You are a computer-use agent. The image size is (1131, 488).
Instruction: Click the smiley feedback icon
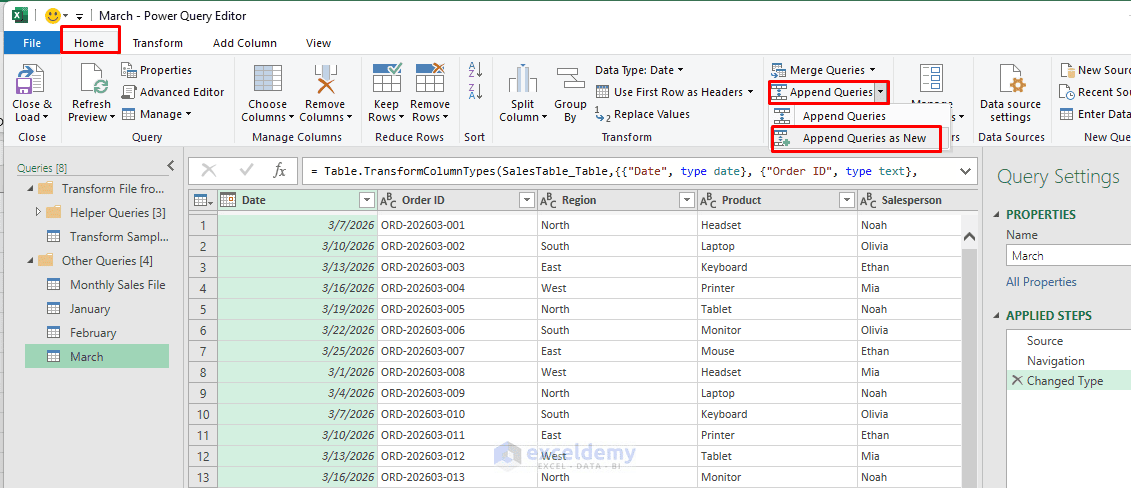(53, 15)
